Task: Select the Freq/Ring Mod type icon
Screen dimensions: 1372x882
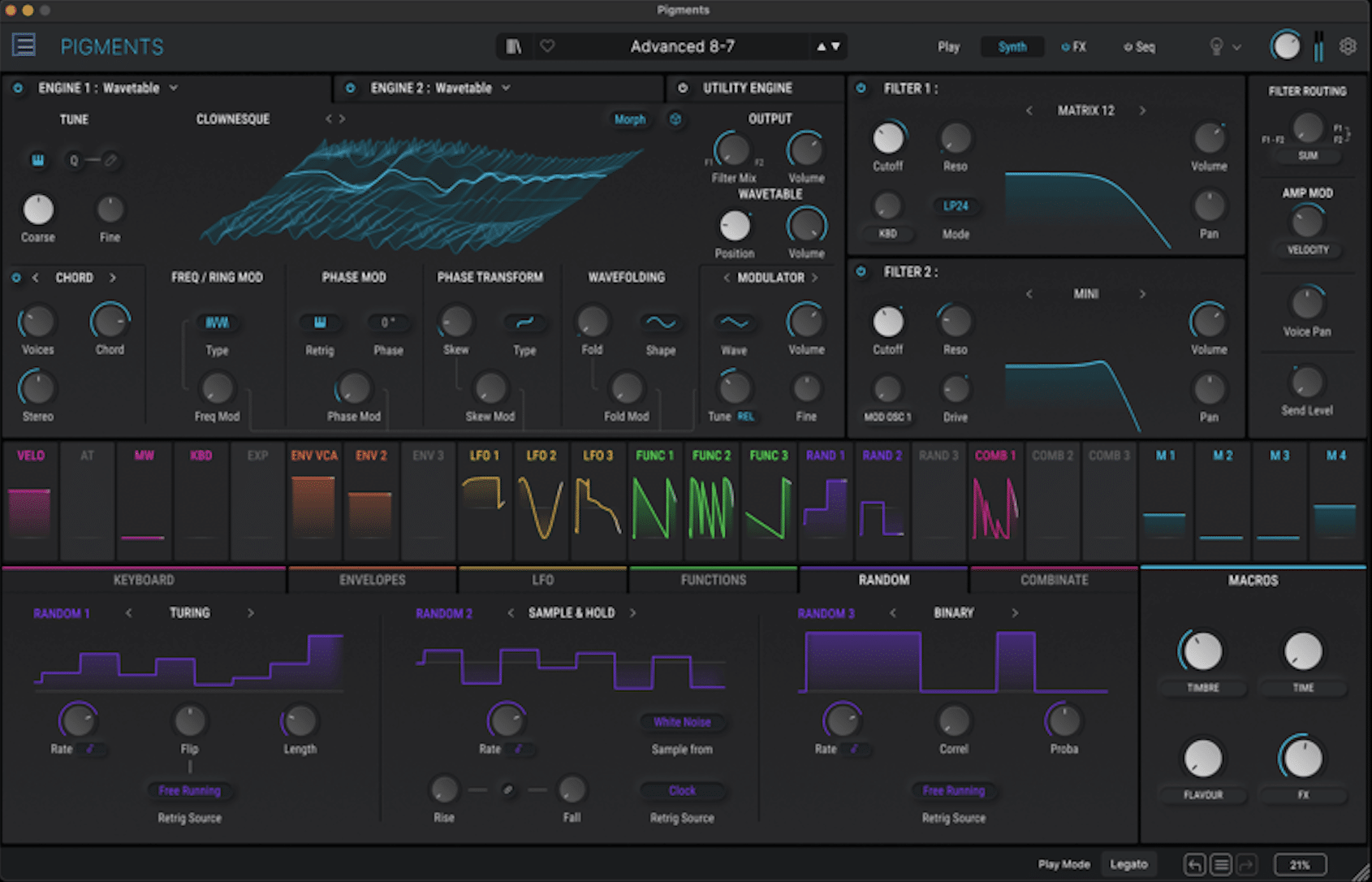Action: [217, 322]
